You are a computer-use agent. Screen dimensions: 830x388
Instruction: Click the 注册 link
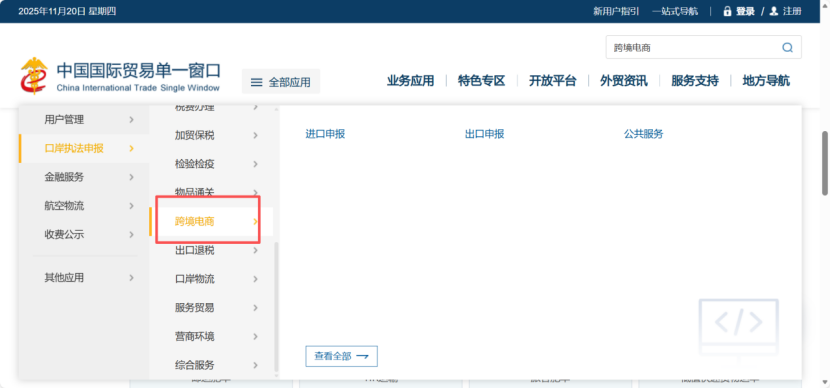(792, 11)
